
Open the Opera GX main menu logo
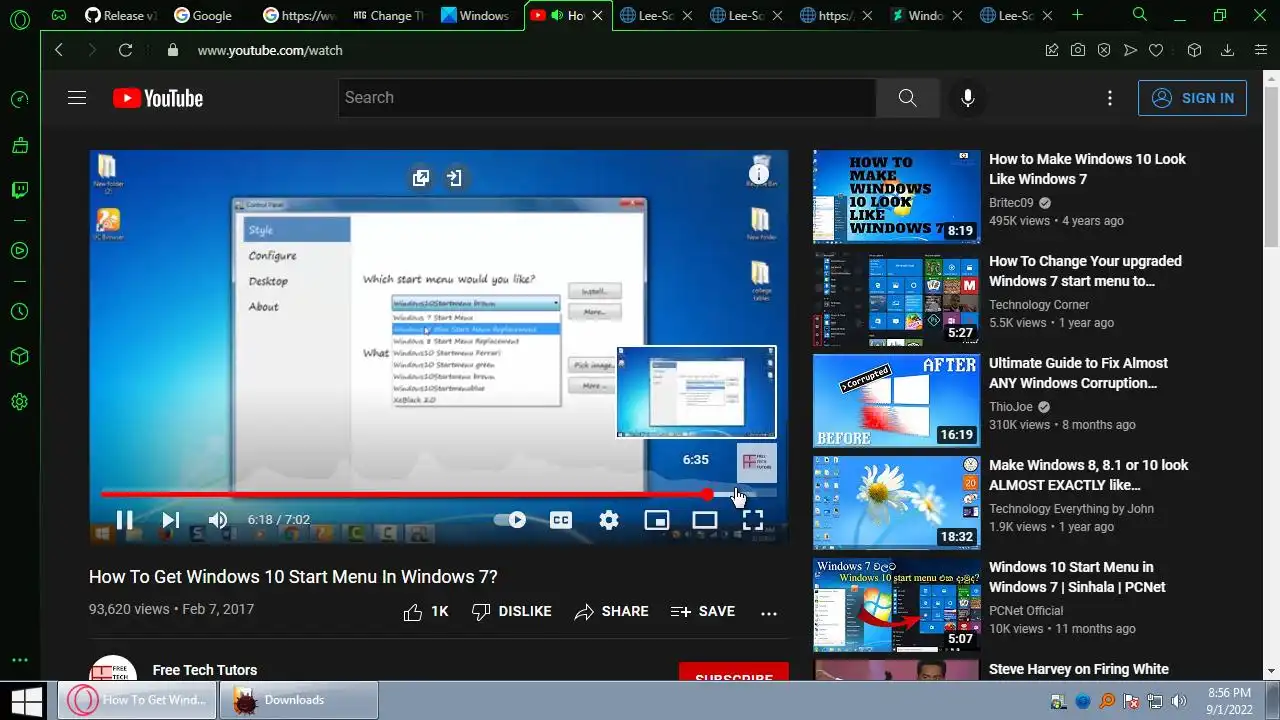tap(19, 19)
